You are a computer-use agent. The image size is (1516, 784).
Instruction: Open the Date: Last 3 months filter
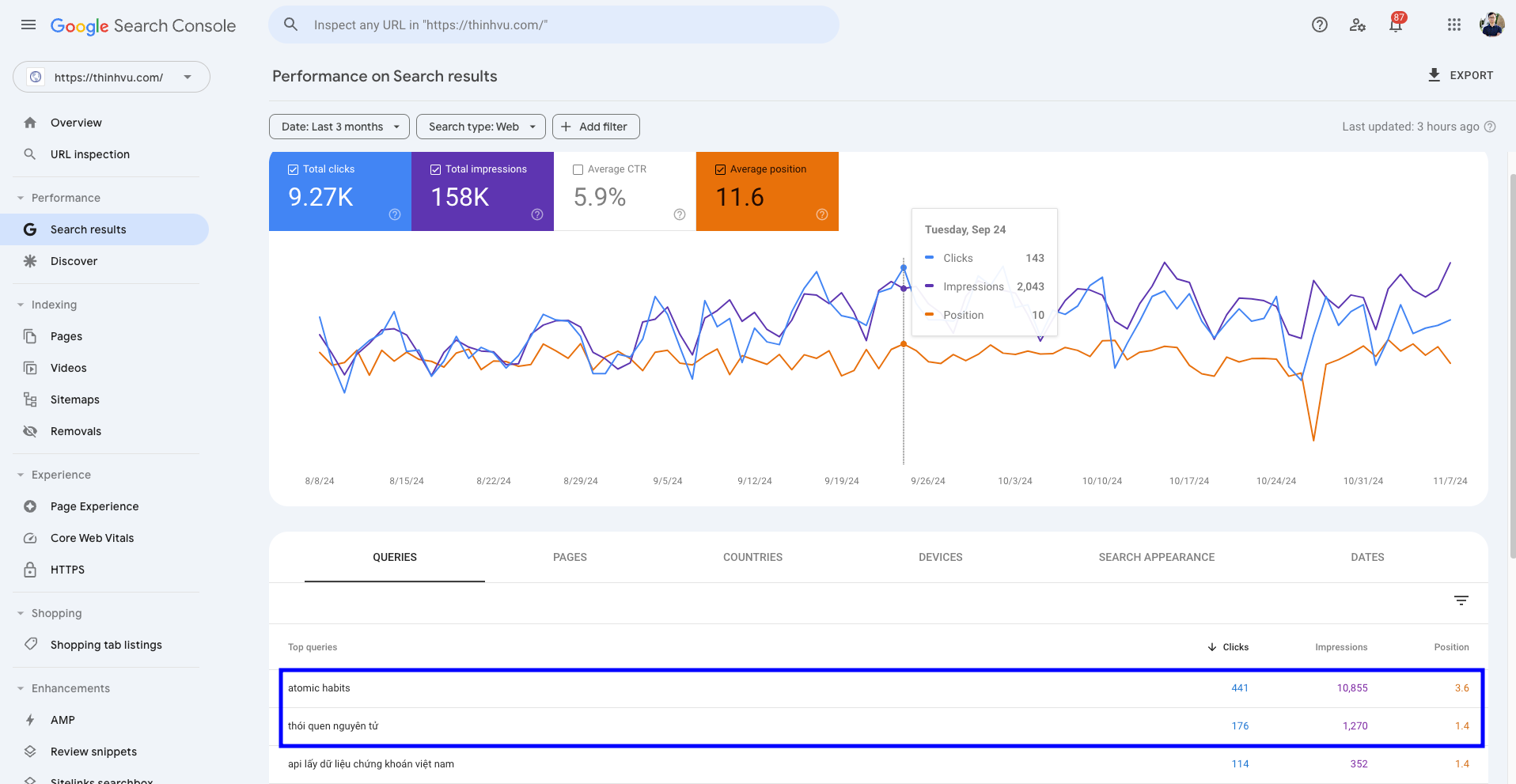pyautogui.click(x=339, y=127)
